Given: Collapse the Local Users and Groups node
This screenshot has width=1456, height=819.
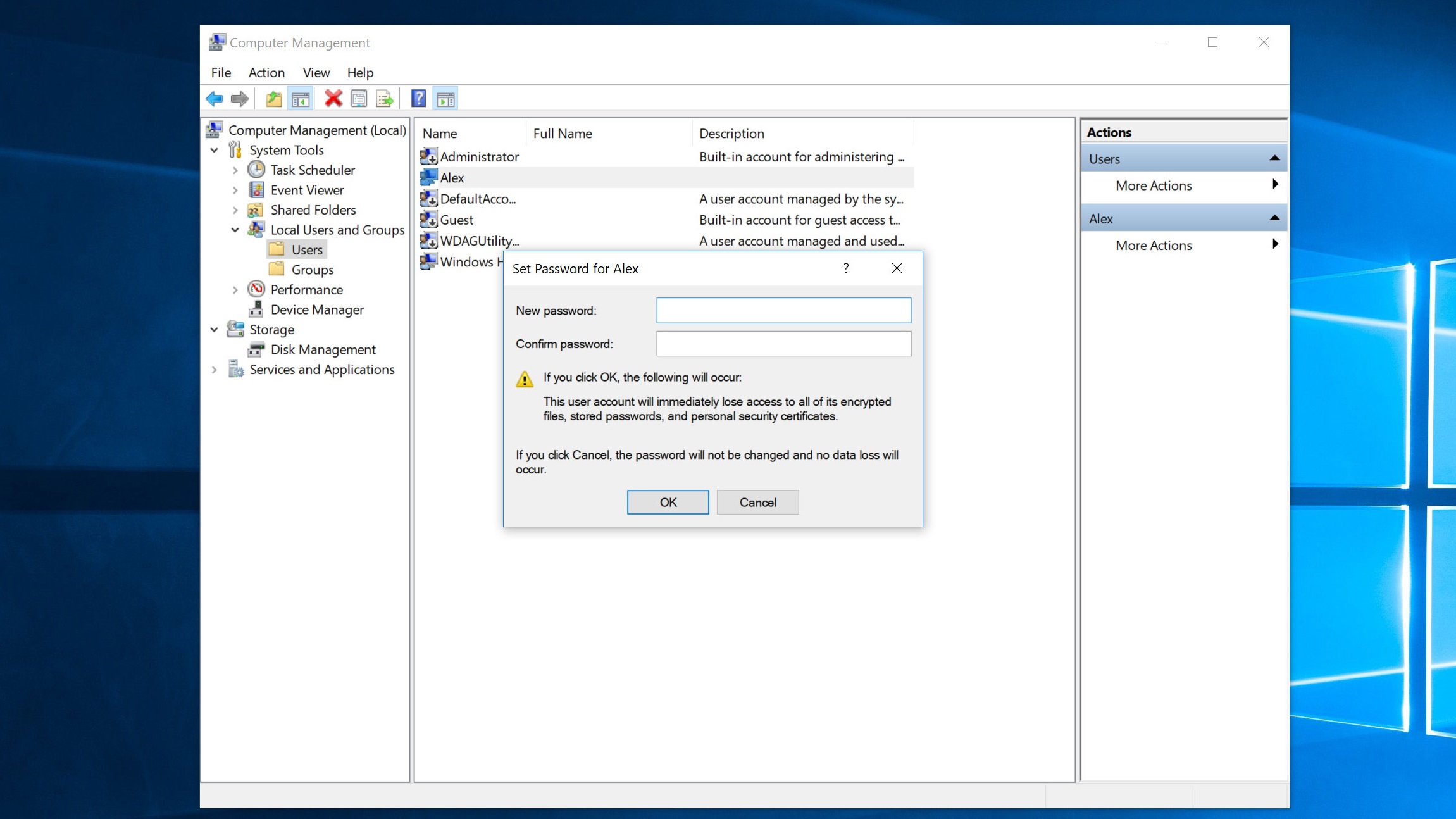Looking at the screenshot, I should tap(235, 230).
